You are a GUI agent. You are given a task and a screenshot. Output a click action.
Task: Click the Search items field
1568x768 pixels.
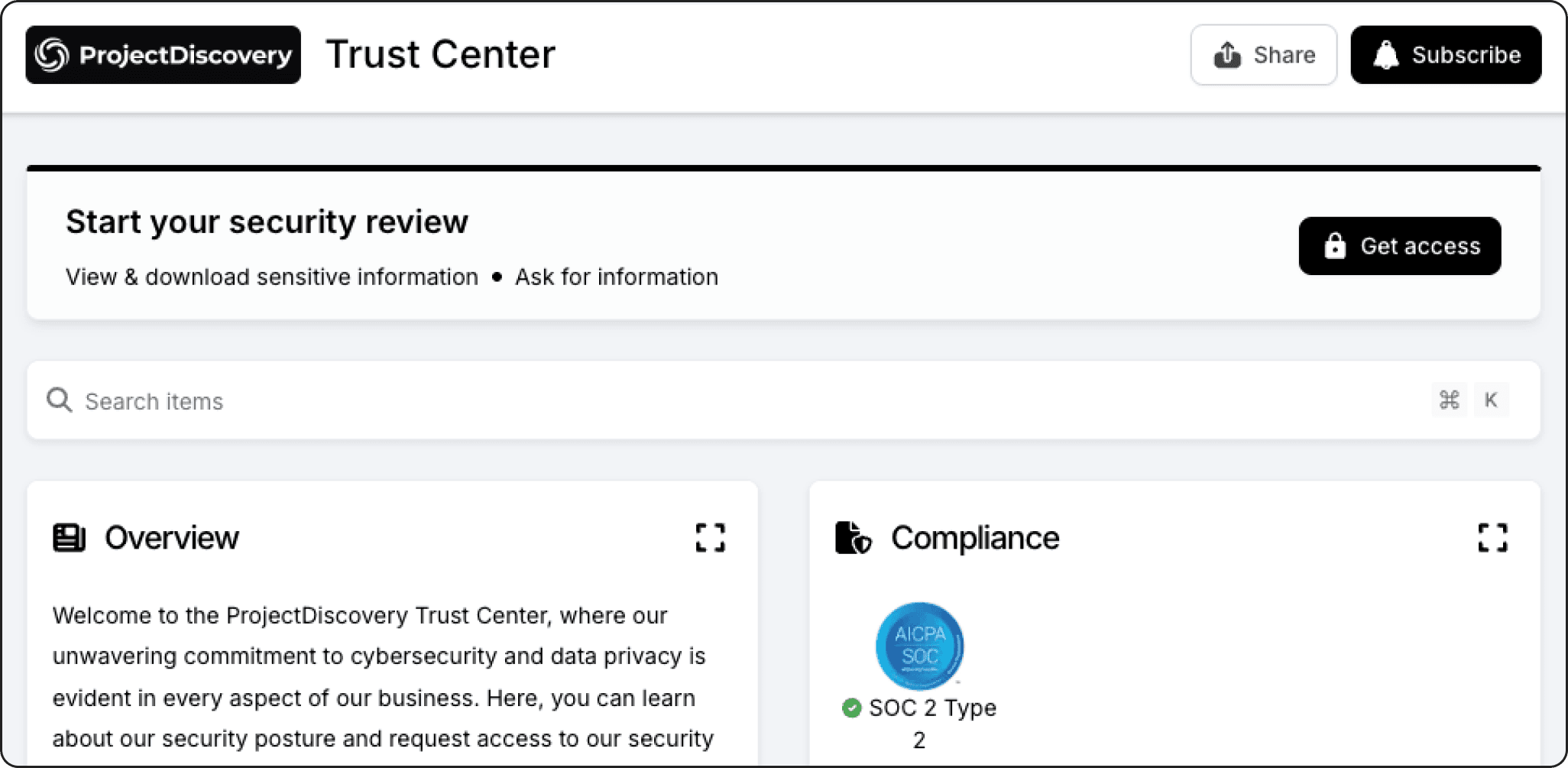coord(688,400)
